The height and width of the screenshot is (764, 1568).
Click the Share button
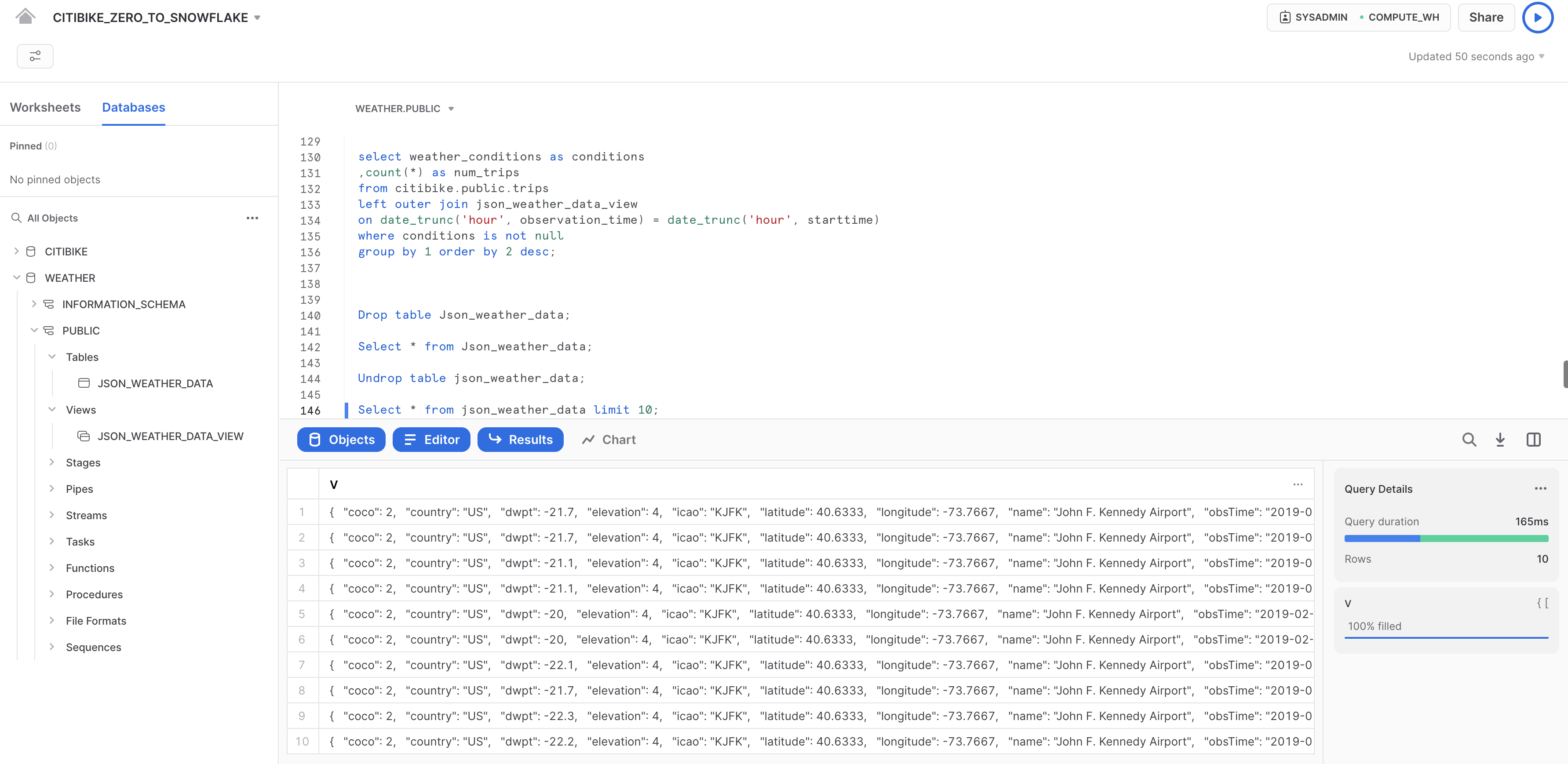point(1486,17)
